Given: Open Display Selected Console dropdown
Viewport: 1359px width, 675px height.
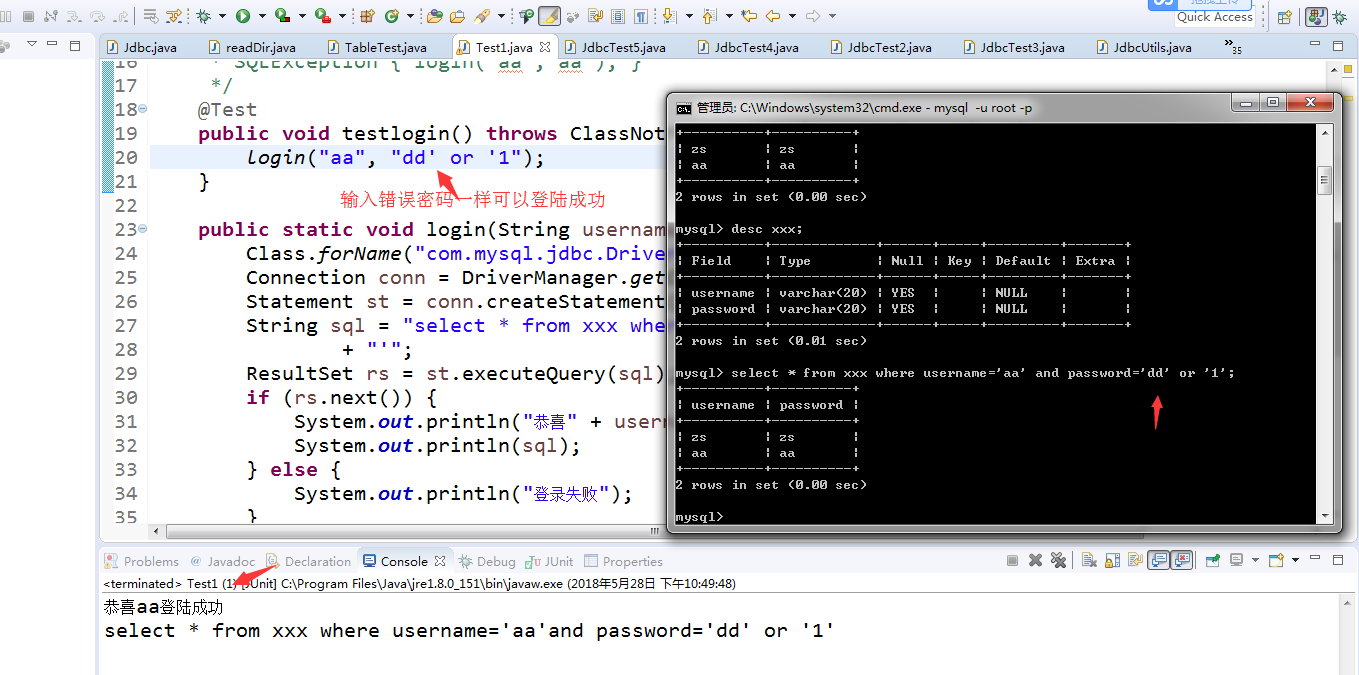Looking at the screenshot, I should [x=1255, y=560].
